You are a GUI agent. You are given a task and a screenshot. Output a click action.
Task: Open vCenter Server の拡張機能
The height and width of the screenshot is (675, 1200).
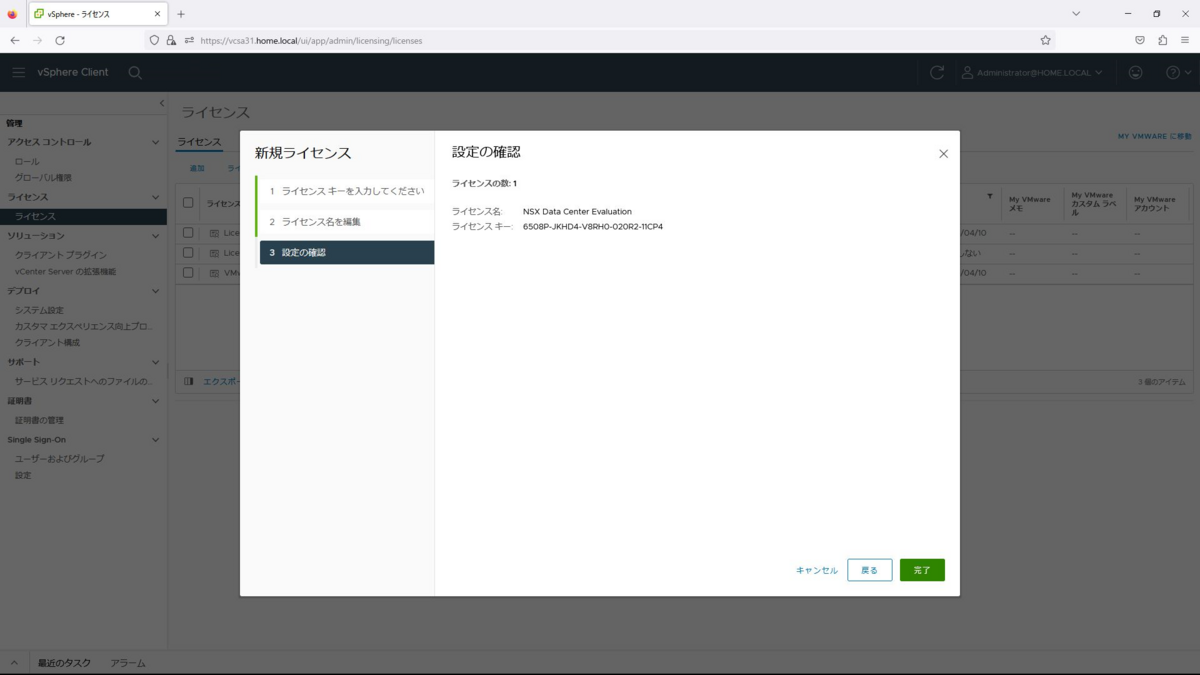[65, 271]
